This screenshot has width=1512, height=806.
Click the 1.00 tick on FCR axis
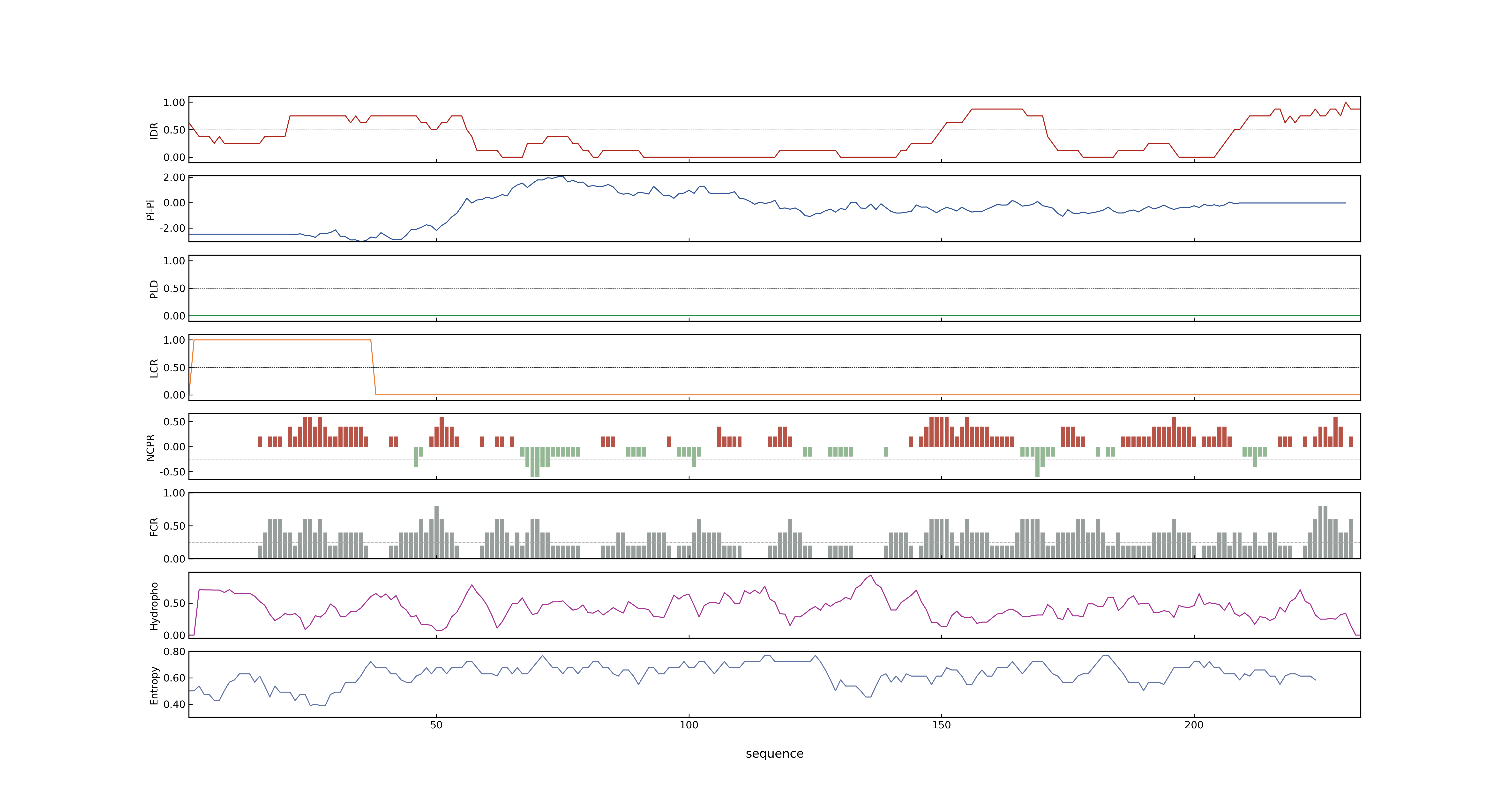(x=174, y=493)
